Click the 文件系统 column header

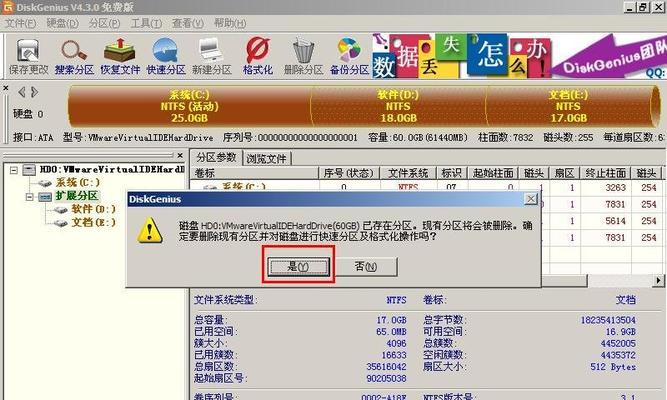408,173
